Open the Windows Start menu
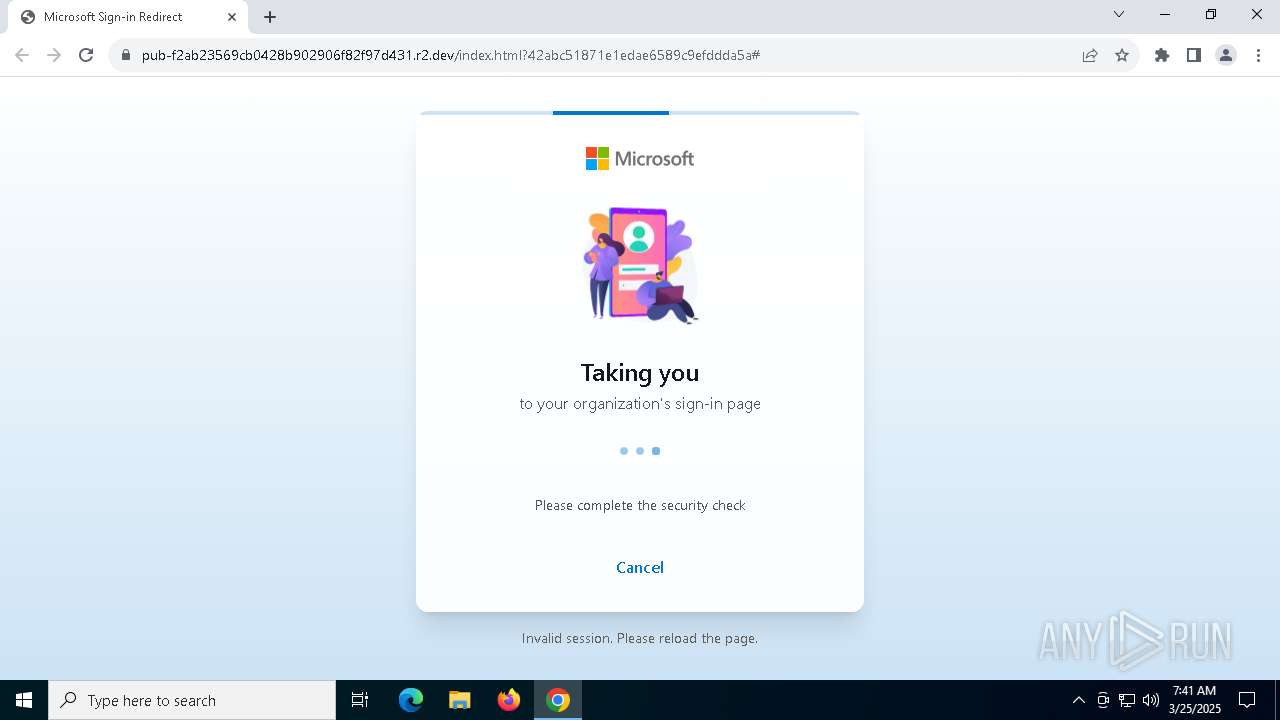The height and width of the screenshot is (720, 1280). [24, 700]
